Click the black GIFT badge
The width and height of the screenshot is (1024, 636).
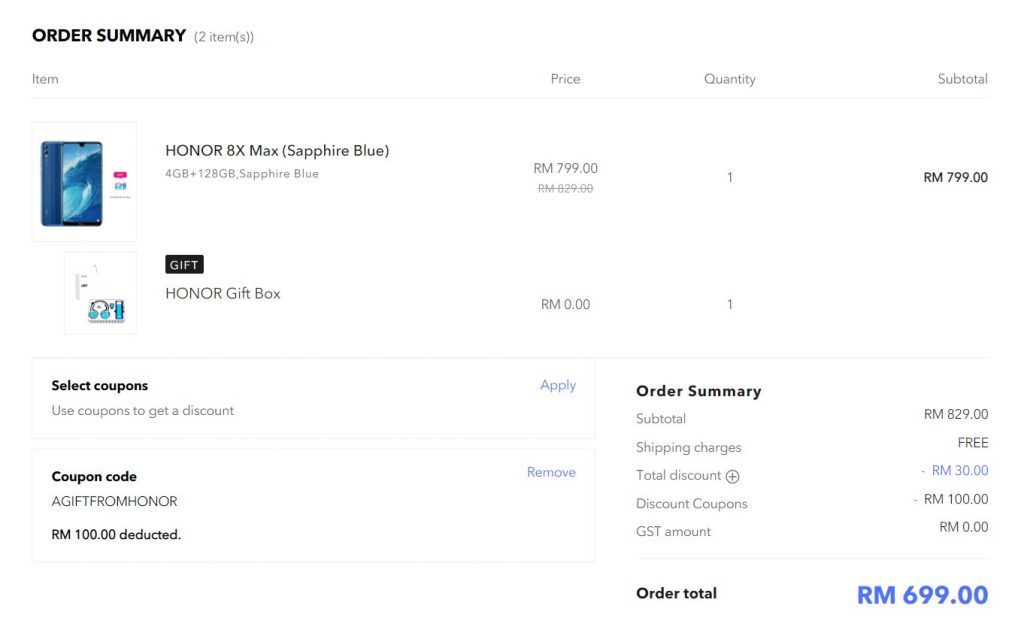pos(184,264)
